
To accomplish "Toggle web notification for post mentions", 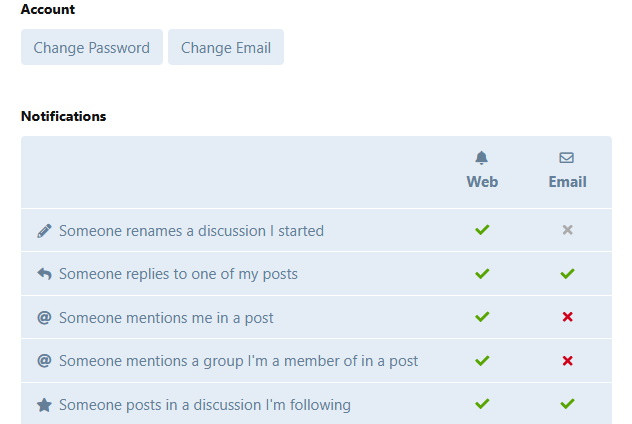I will [x=482, y=317].
